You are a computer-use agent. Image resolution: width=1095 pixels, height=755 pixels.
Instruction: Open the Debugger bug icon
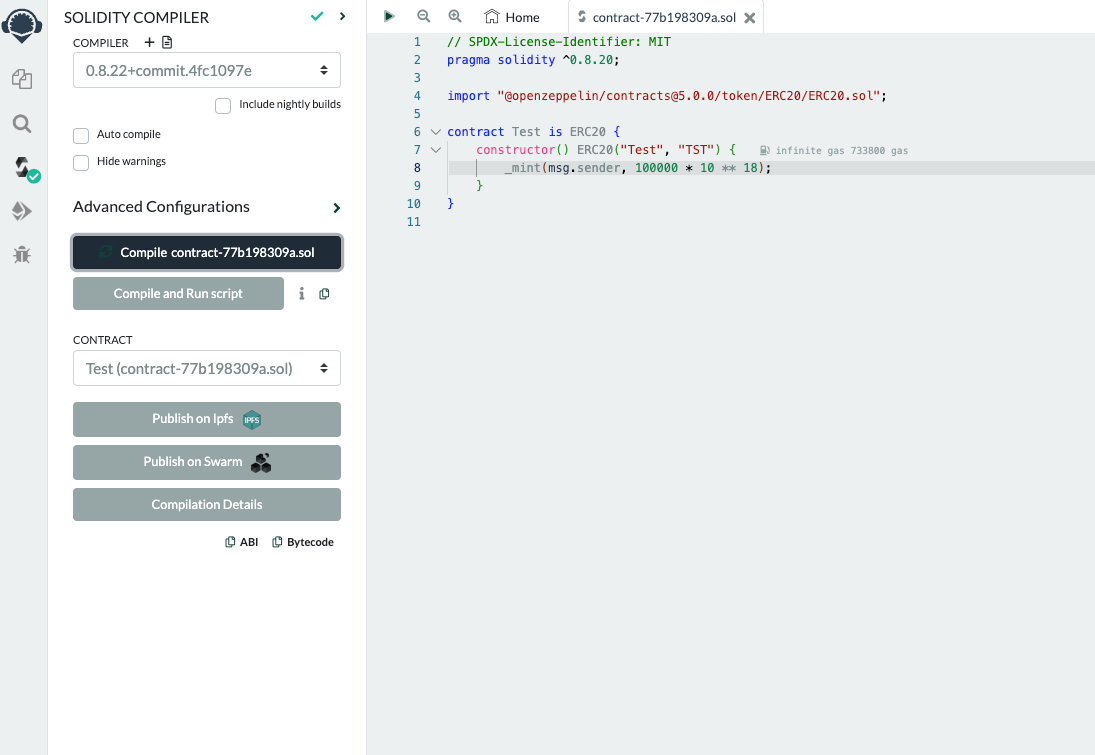point(22,255)
